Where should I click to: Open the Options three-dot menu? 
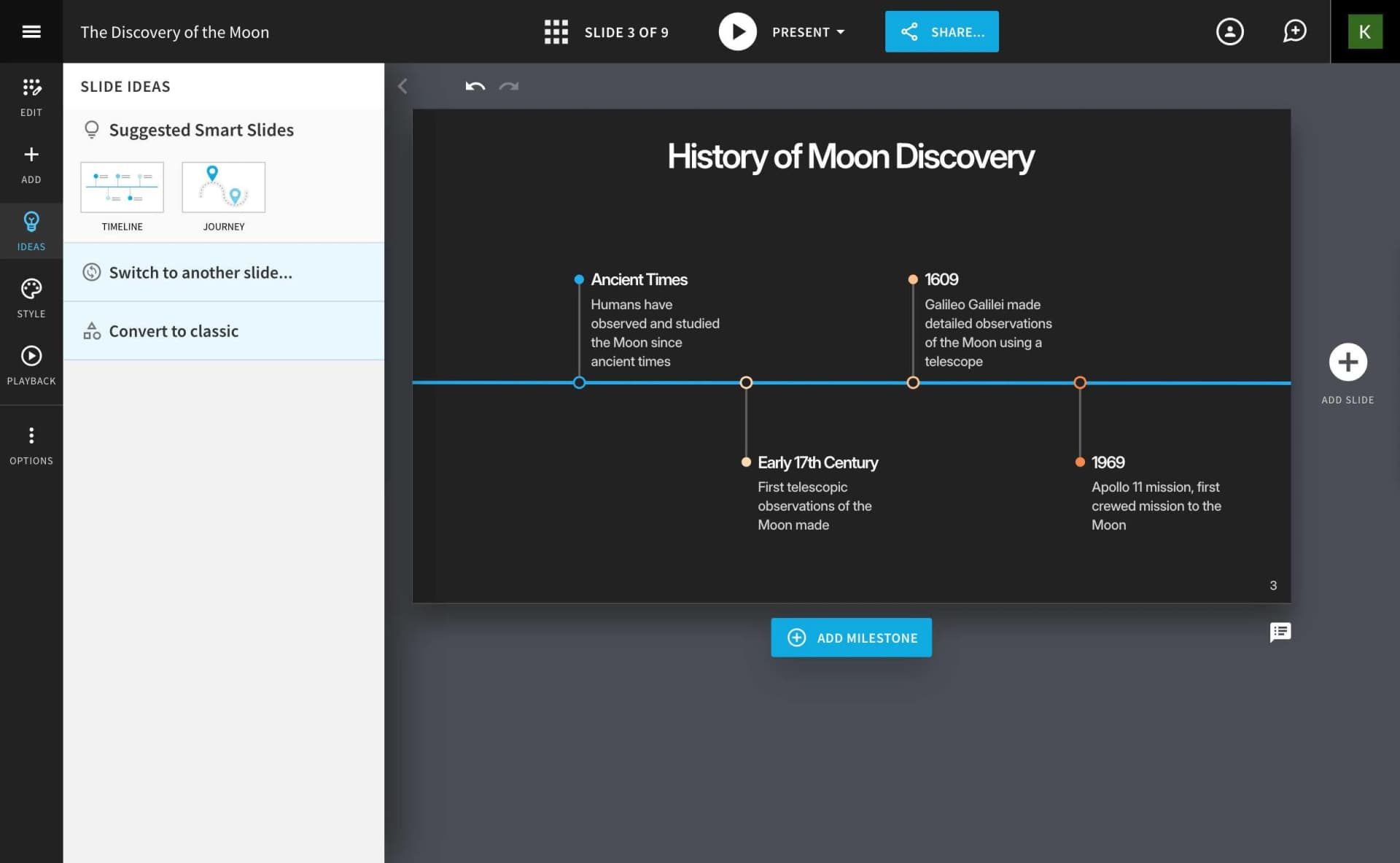tap(31, 445)
